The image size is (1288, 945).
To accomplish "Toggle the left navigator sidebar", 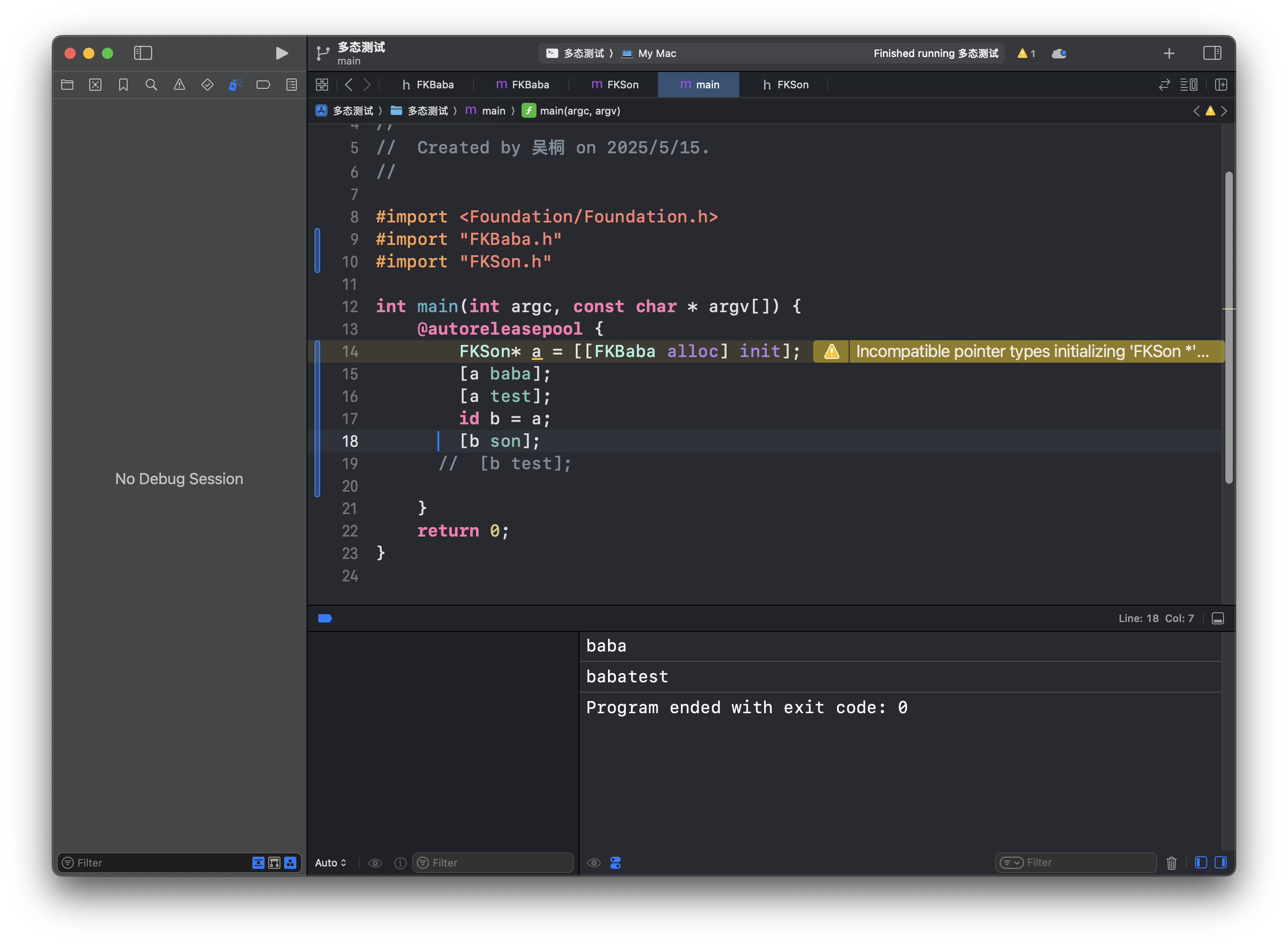I will [x=143, y=53].
